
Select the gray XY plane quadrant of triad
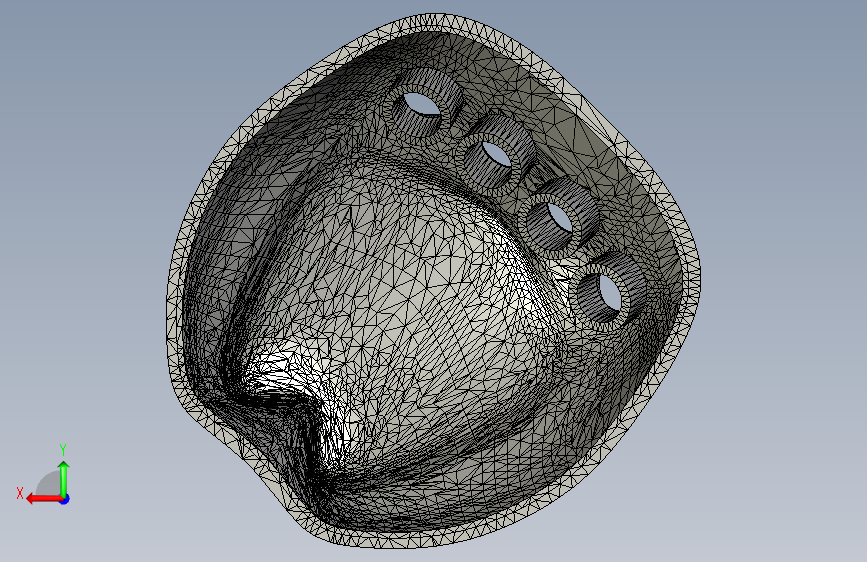49,483
